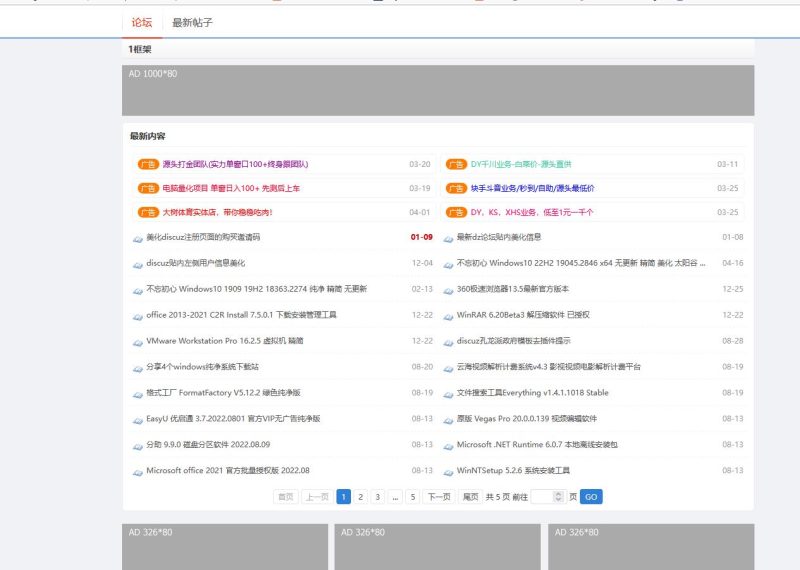Click the 广告 badge before 大树体育实体店

click(x=147, y=212)
